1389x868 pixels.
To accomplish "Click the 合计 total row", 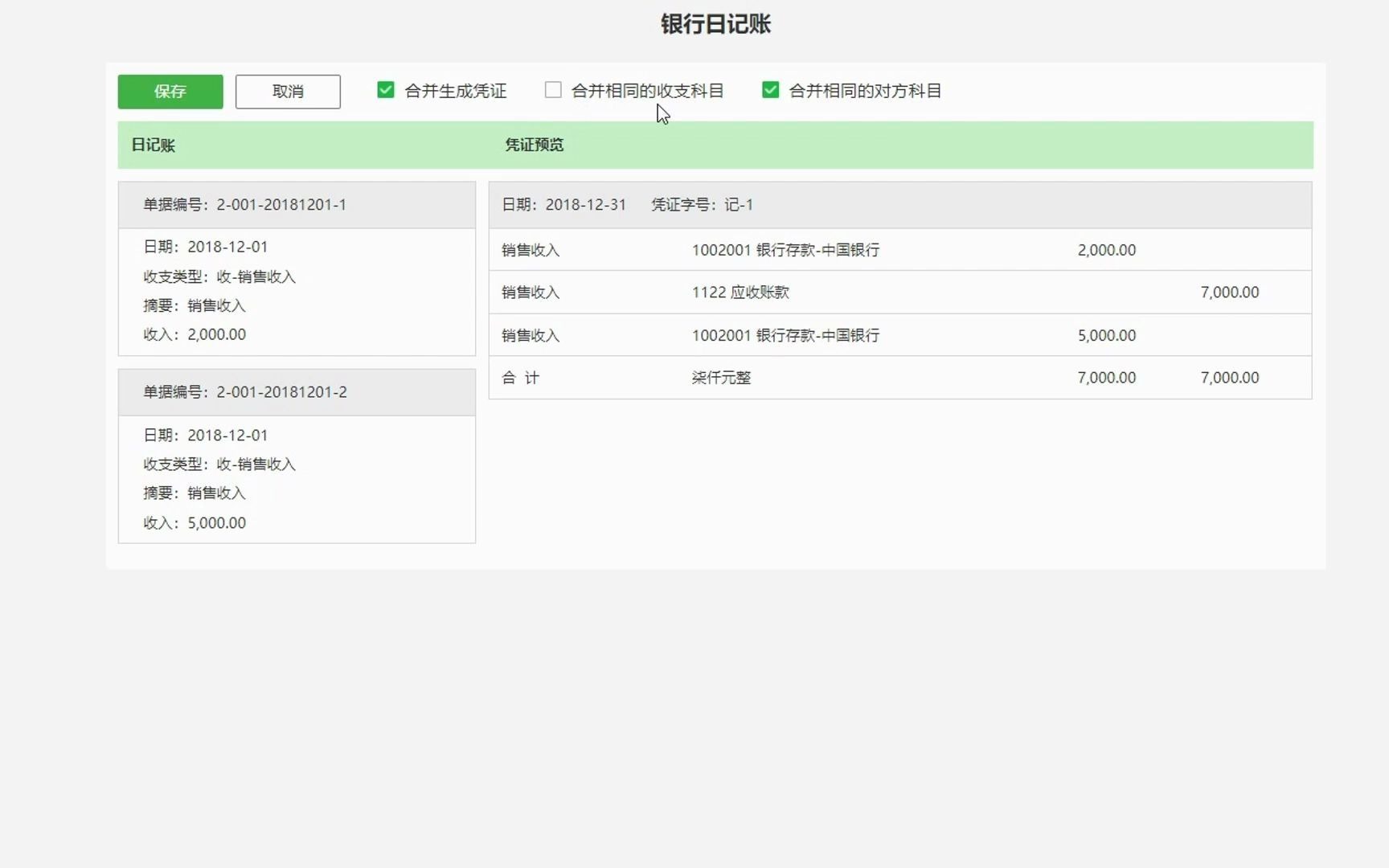I will tap(520, 378).
